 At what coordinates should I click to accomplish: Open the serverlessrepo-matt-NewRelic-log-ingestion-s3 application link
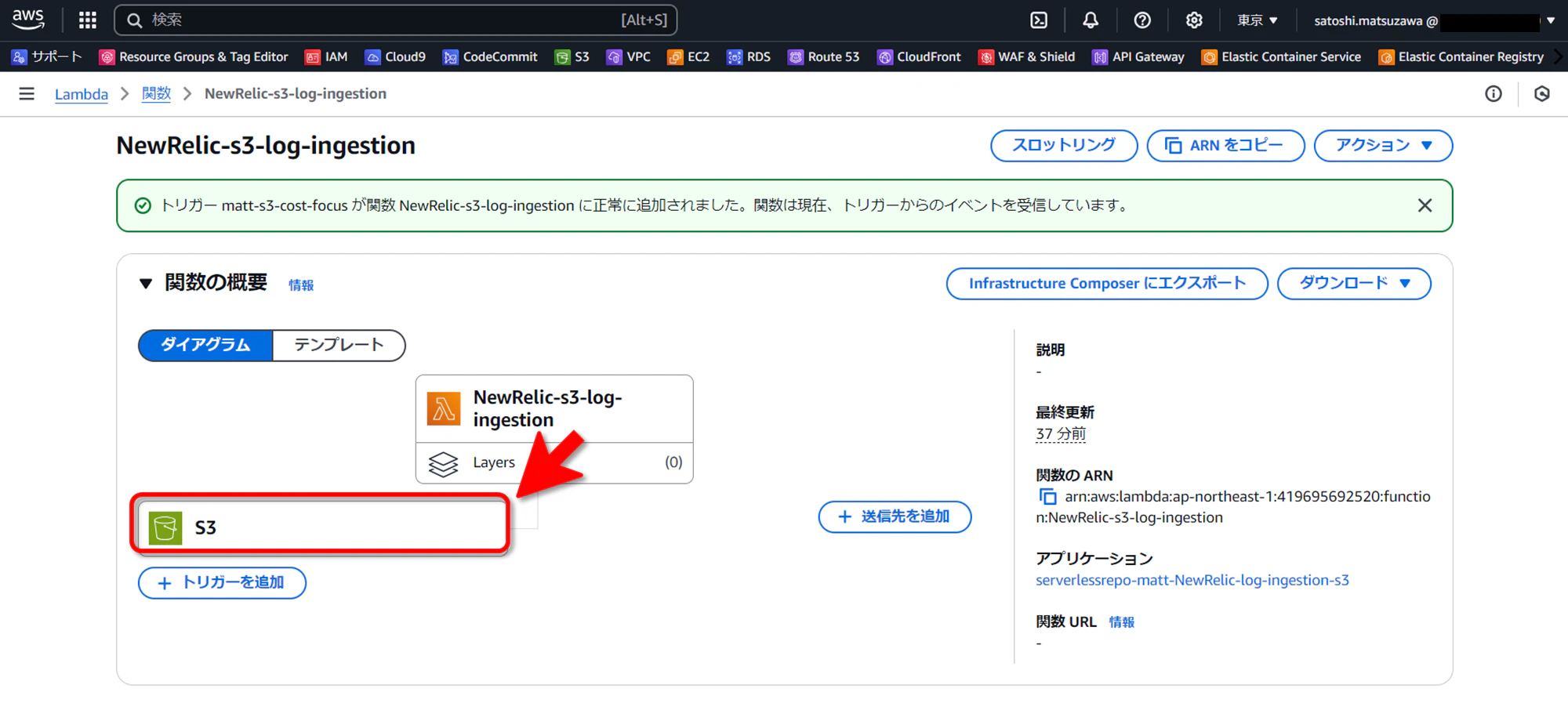pyautogui.click(x=1192, y=580)
